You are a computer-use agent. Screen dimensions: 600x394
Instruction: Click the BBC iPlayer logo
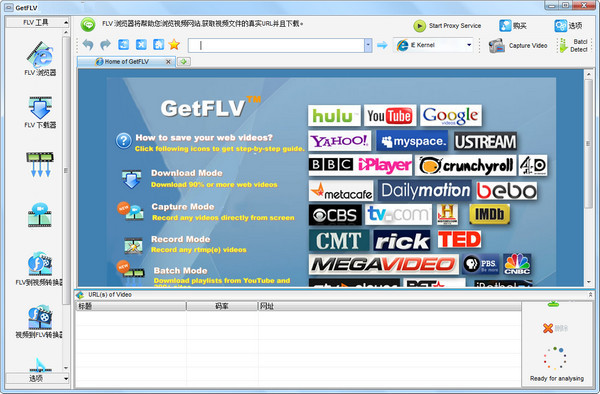click(360, 165)
